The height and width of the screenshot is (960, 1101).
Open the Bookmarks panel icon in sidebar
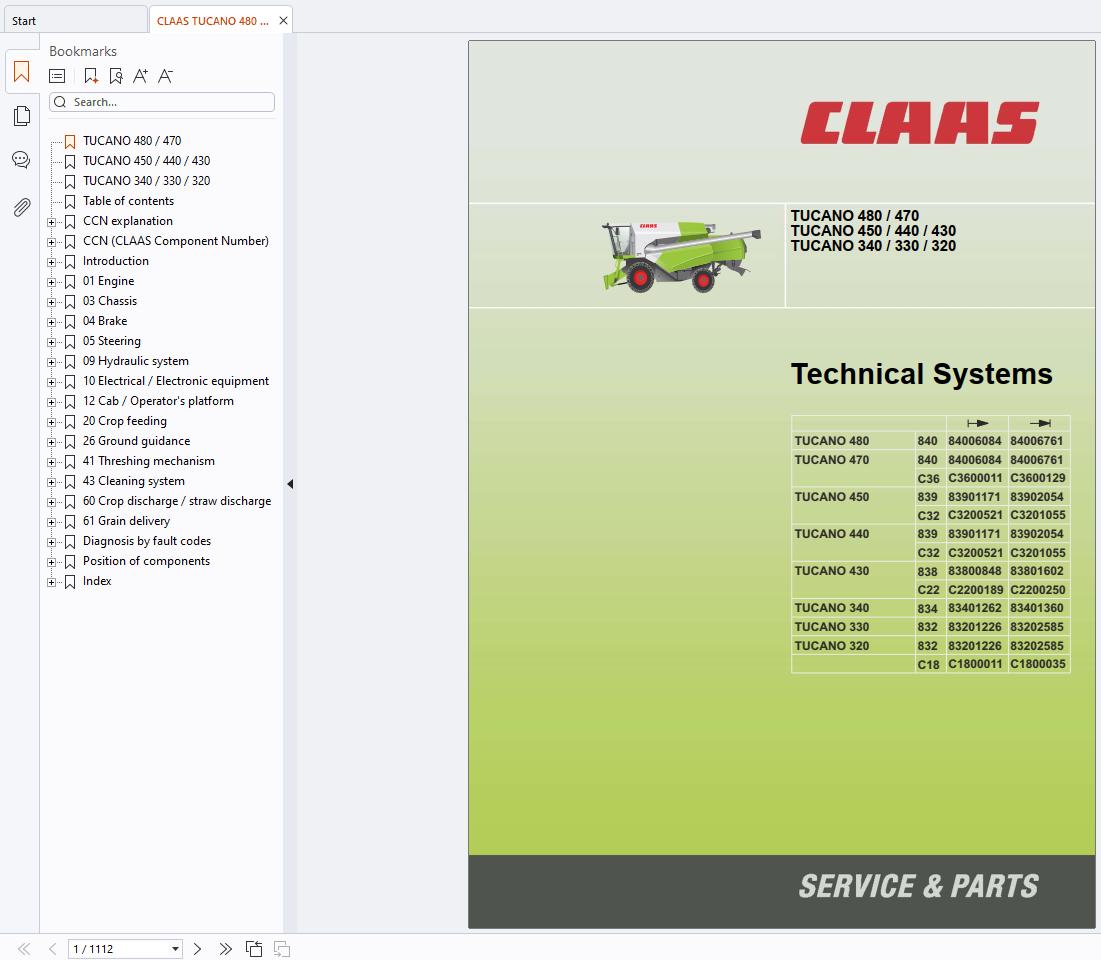(x=22, y=72)
